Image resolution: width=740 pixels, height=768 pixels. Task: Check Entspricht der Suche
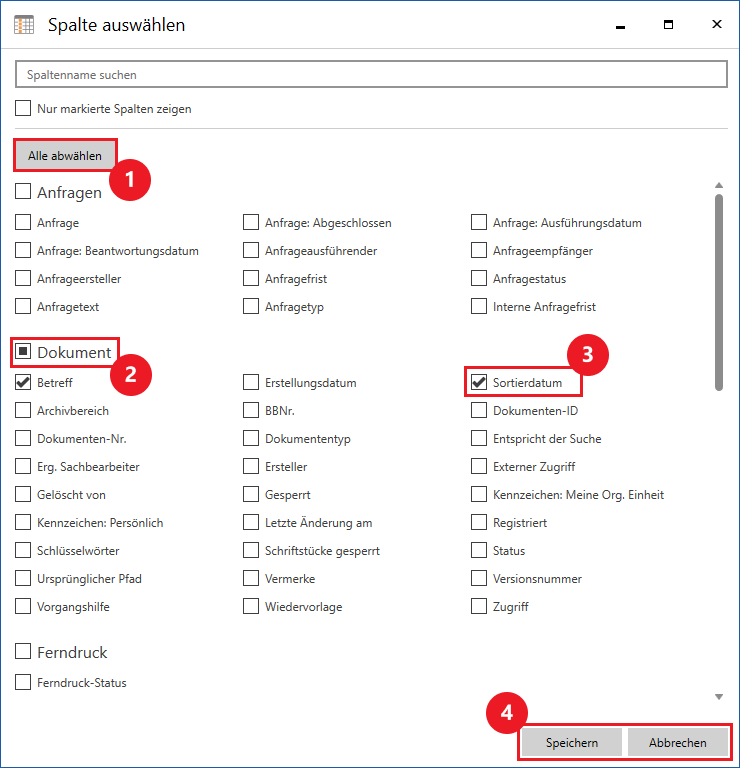(478, 438)
